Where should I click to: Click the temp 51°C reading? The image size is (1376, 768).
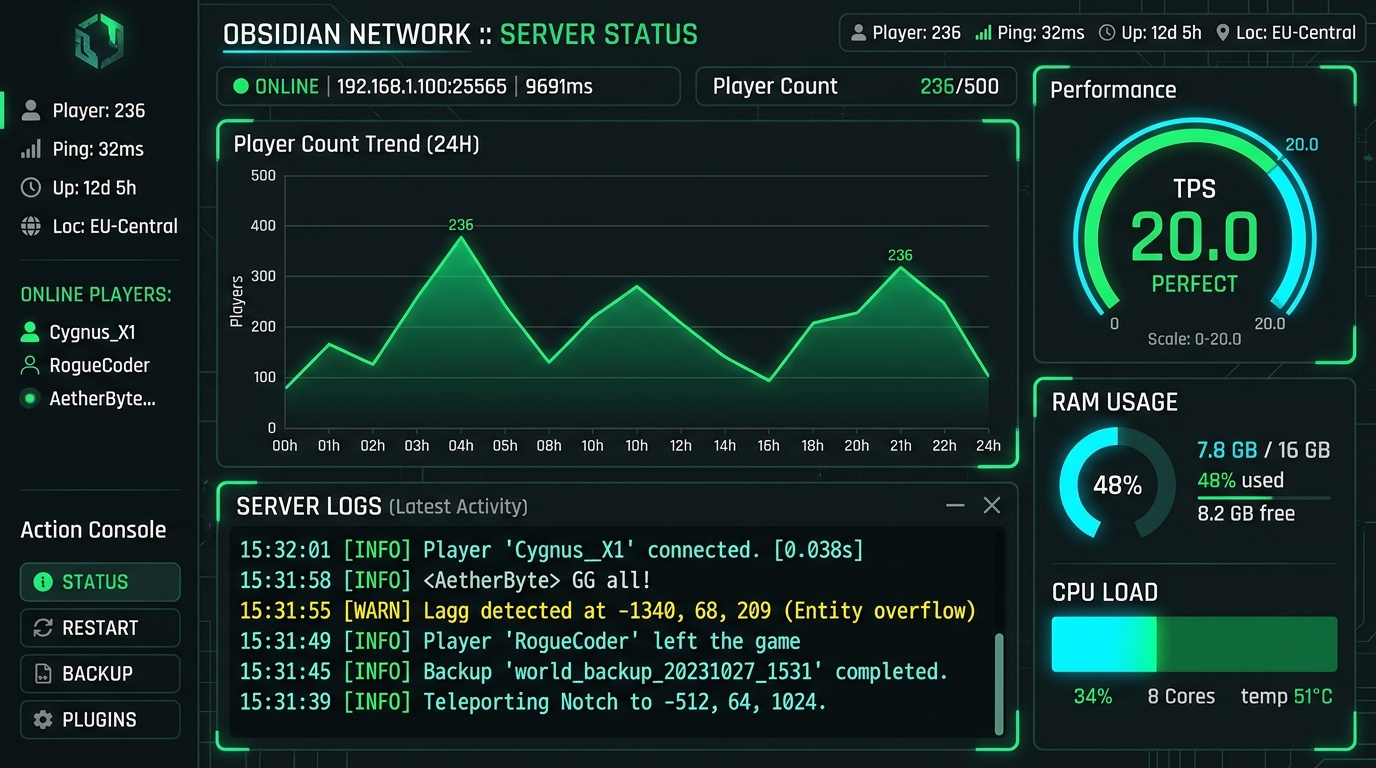[x=1287, y=697]
